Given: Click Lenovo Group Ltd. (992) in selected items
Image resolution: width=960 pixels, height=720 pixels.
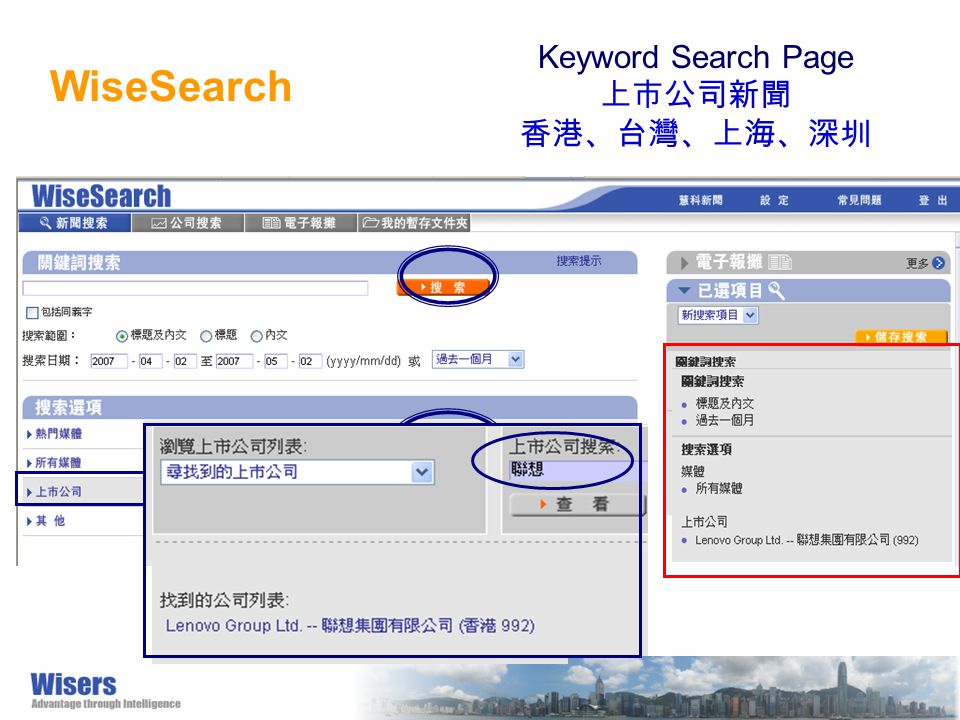Looking at the screenshot, I should 806,540.
